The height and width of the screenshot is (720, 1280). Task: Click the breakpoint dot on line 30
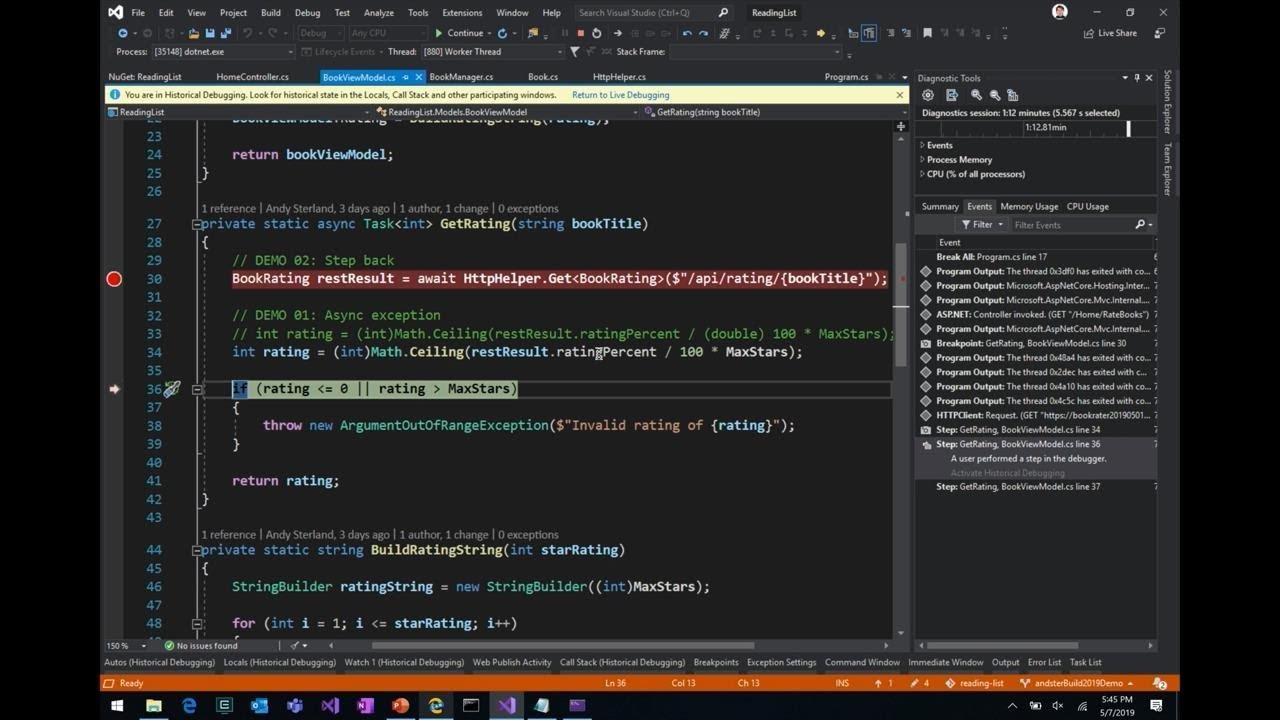pyautogui.click(x=114, y=279)
